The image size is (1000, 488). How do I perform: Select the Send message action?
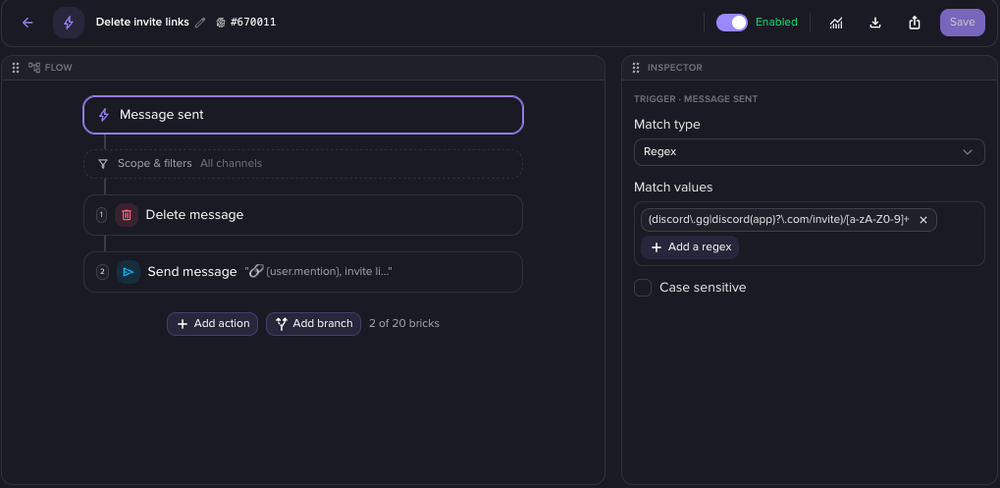pyautogui.click(x=303, y=272)
